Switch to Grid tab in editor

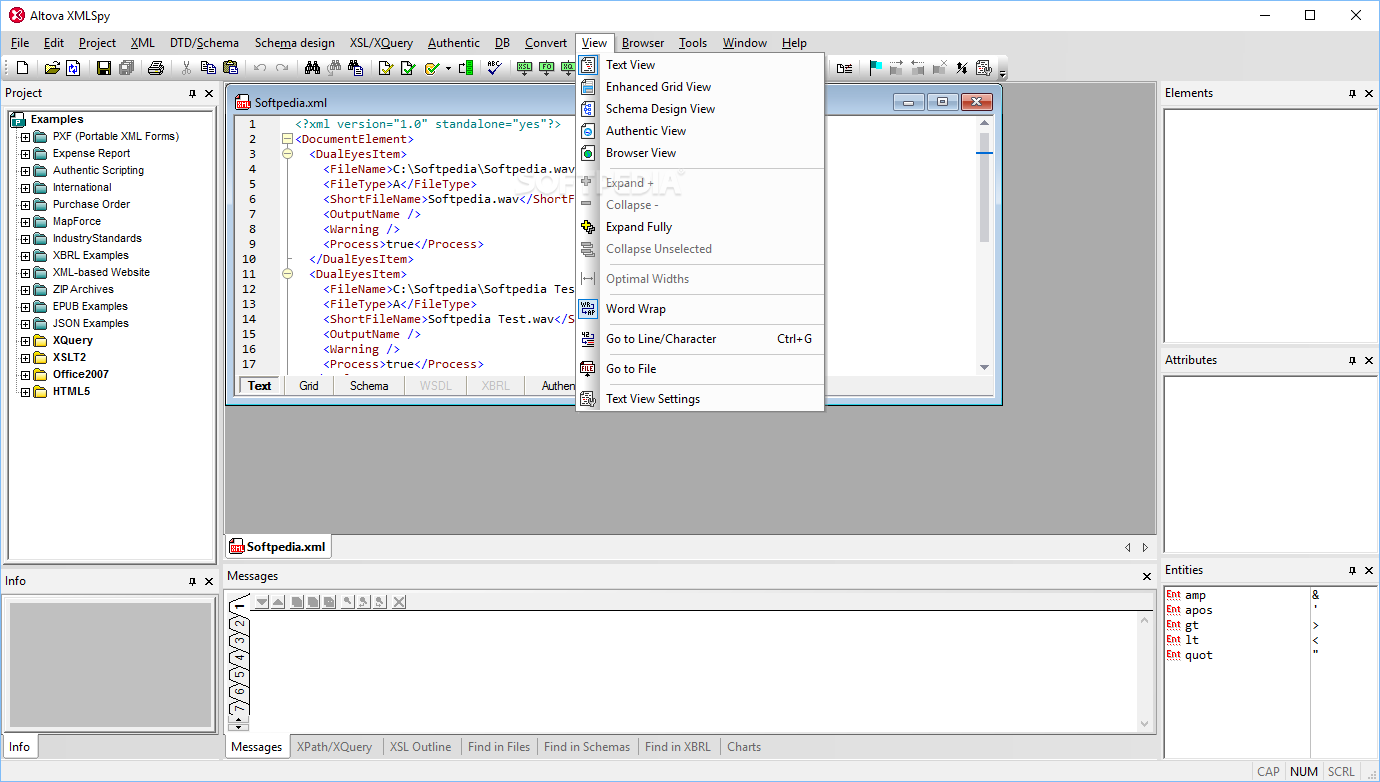tap(309, 386)
